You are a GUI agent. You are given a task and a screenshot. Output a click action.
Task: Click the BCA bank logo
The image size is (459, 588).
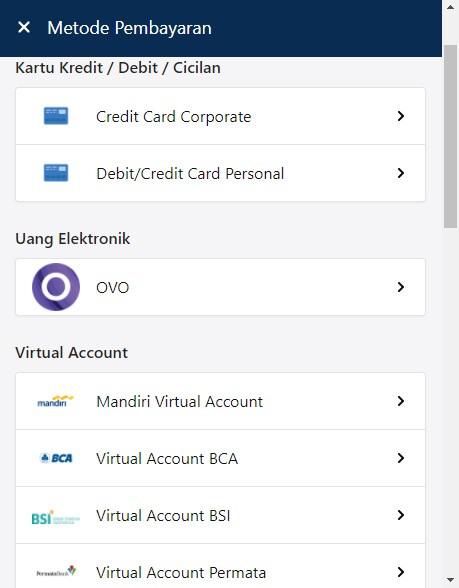click(x=56, y=458)
